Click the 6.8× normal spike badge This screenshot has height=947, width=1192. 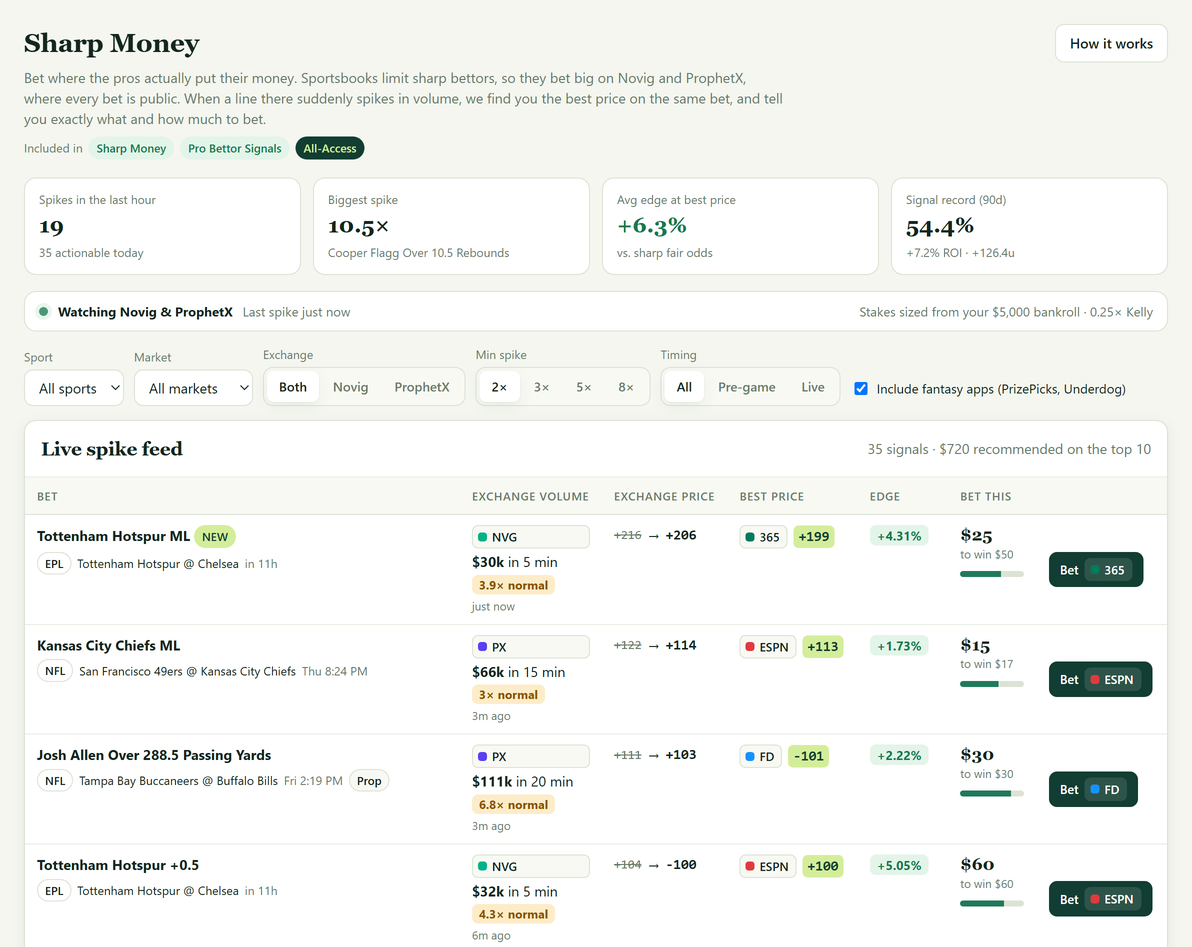pos(513,805)
